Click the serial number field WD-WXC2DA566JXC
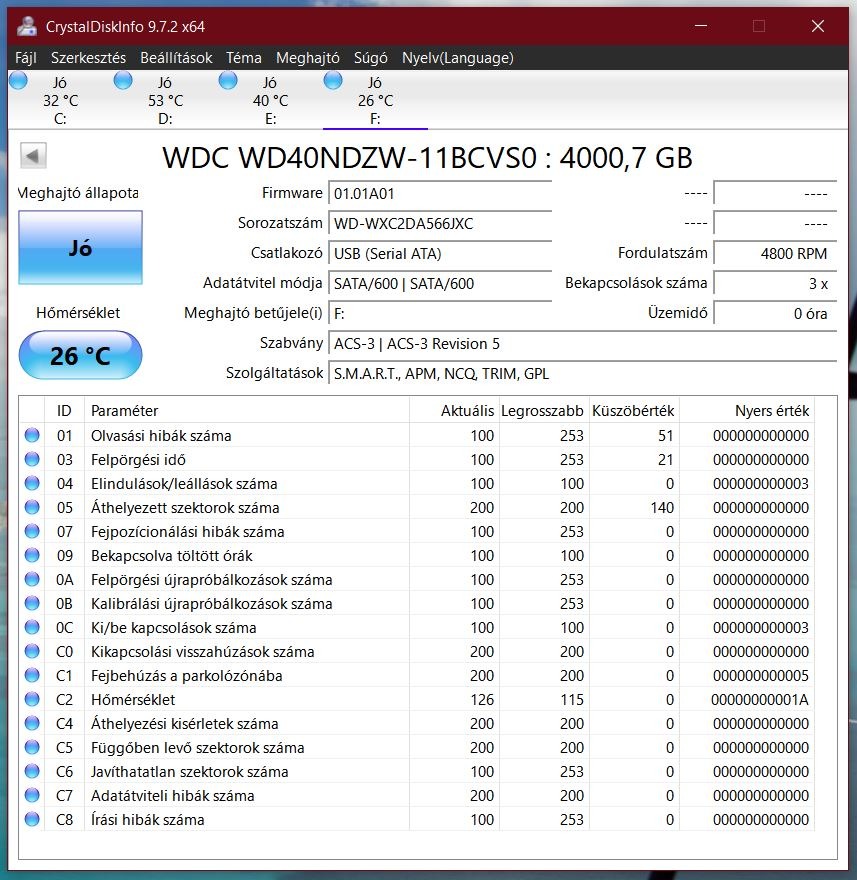 [x=440, y=223]
